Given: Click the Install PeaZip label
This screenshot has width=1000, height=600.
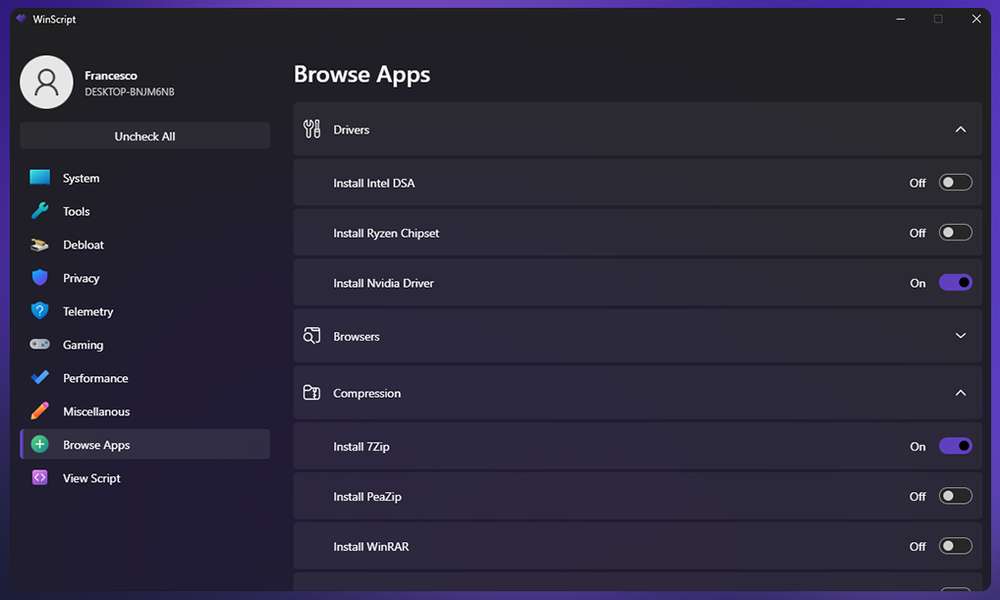Looking at the screenshot, I should tap(367, 496).
